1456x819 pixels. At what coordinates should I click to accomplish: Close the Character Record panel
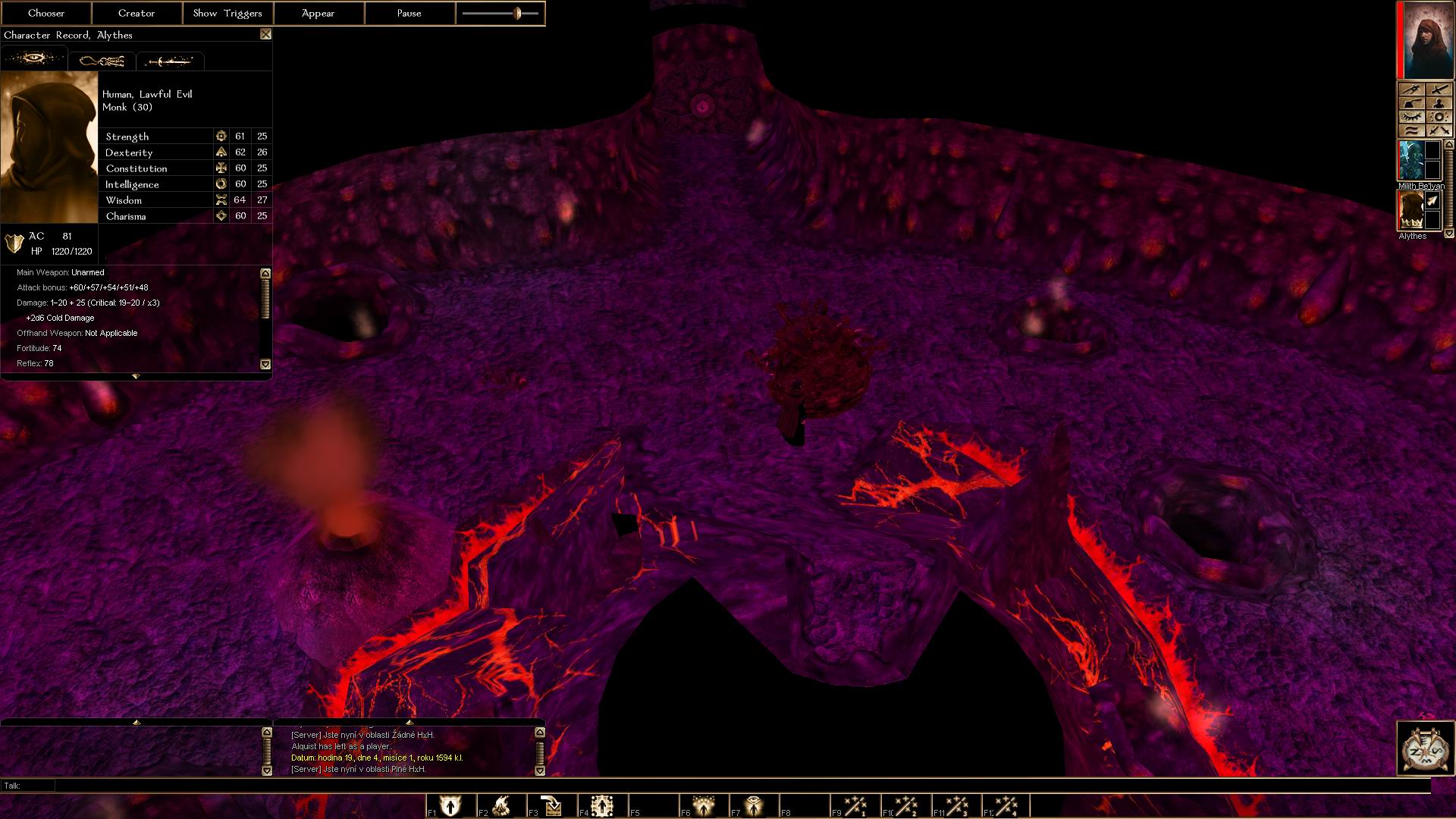pos(265,34)
